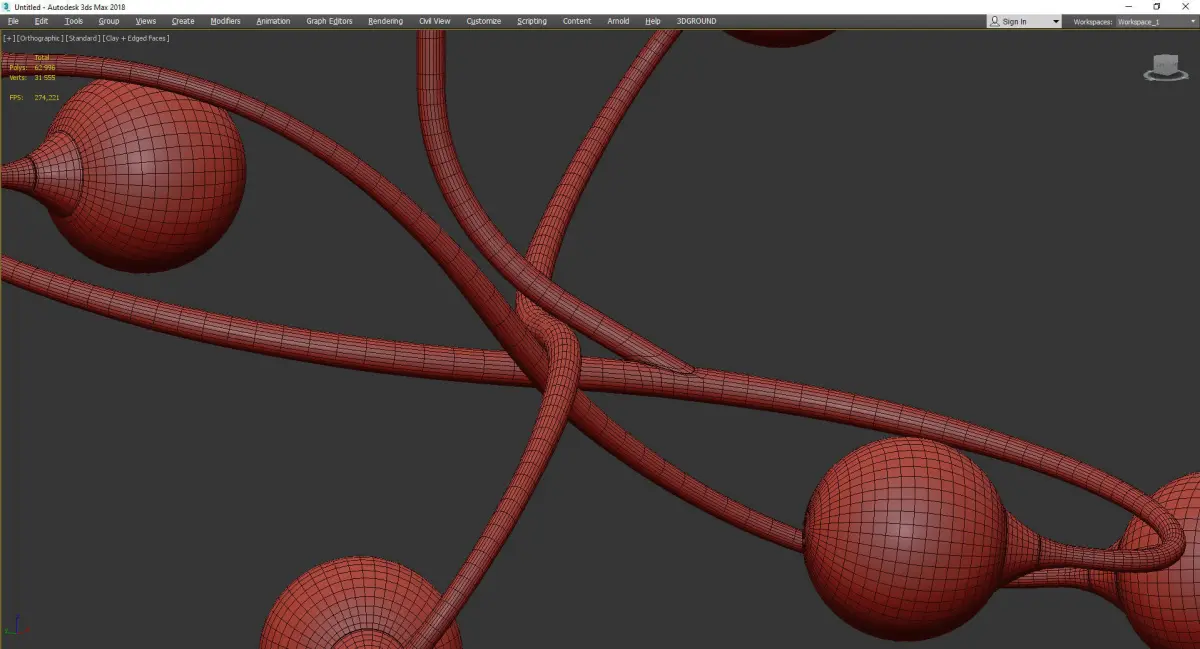Click the 3ds Max application icon in title bar

(x=7, y=7)
